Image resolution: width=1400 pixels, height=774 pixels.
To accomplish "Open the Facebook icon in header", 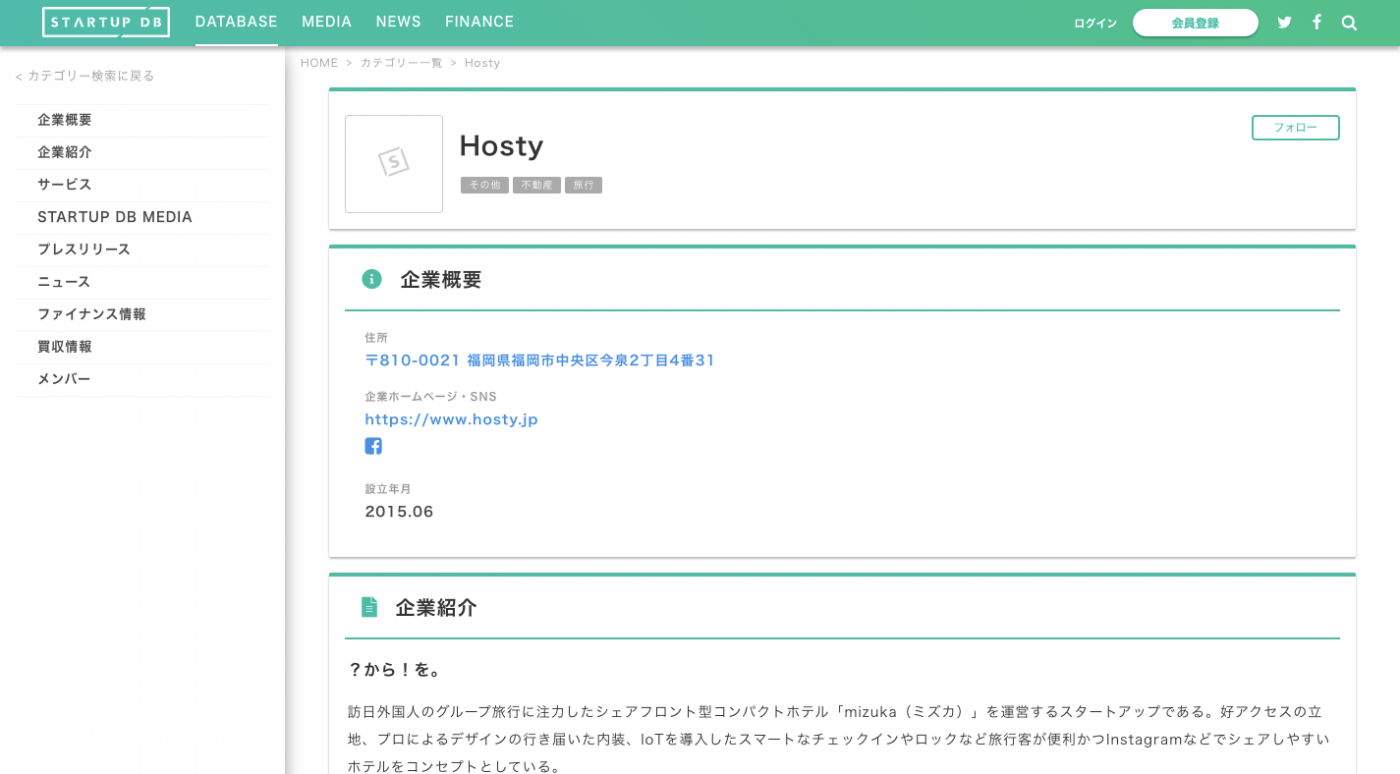I will tap(1317, 22).
